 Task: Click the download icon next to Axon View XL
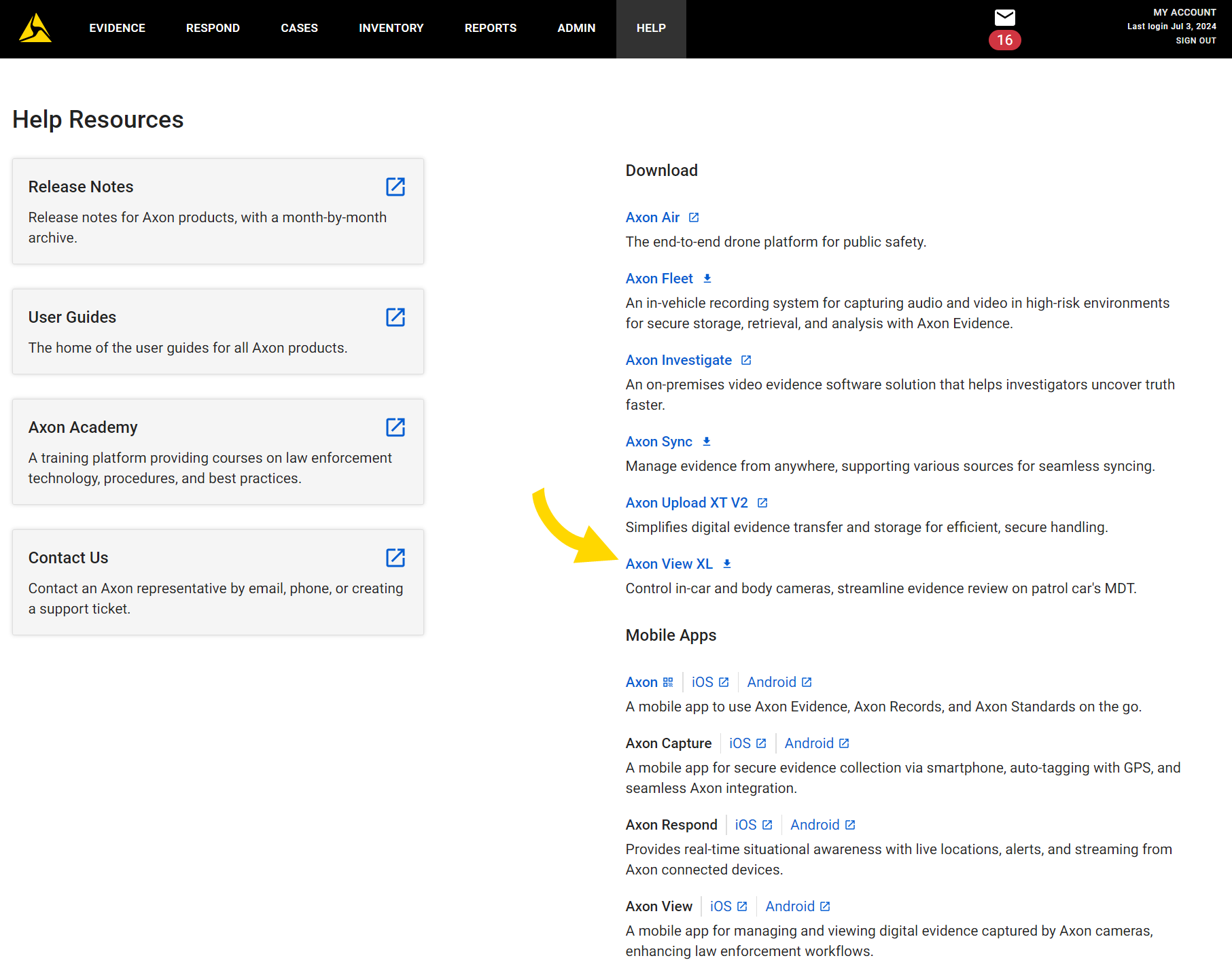click(727, 564)
